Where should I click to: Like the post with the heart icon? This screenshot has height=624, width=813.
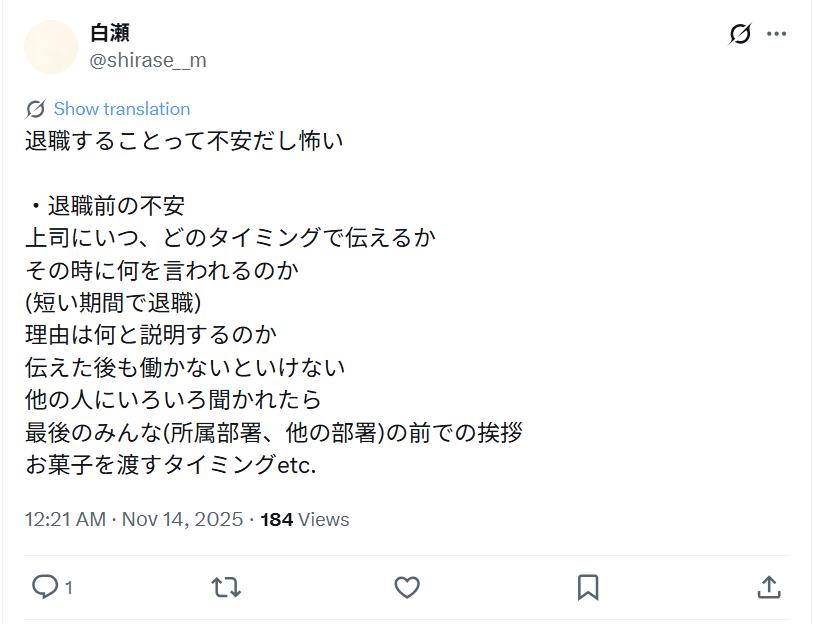406,587
